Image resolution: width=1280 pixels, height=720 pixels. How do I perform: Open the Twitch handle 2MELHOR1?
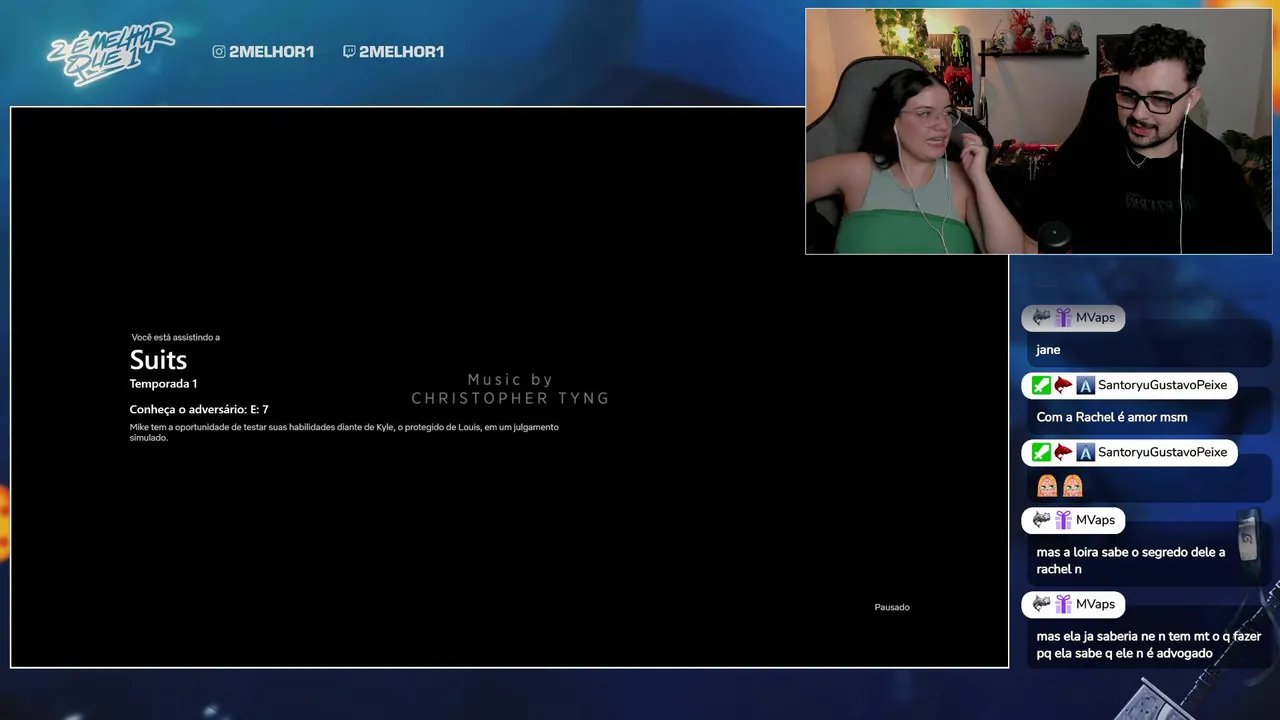(401, 52)
